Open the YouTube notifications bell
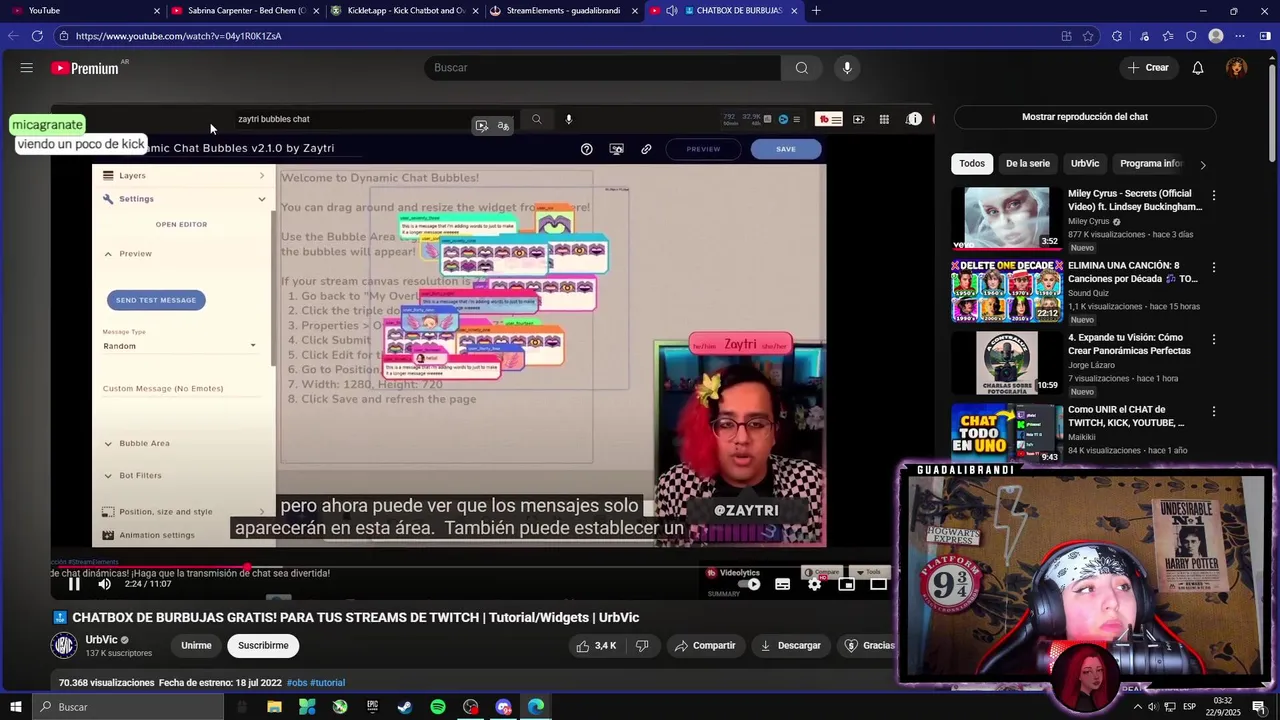Screen dimensions: 1280x720 (1198, 68)
